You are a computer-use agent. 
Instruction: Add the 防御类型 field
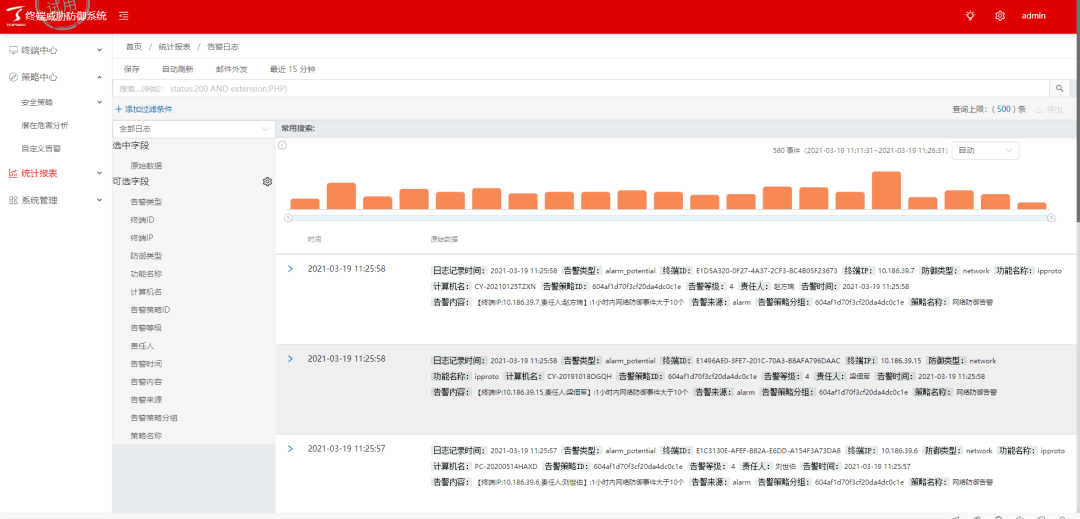(146, 255)
